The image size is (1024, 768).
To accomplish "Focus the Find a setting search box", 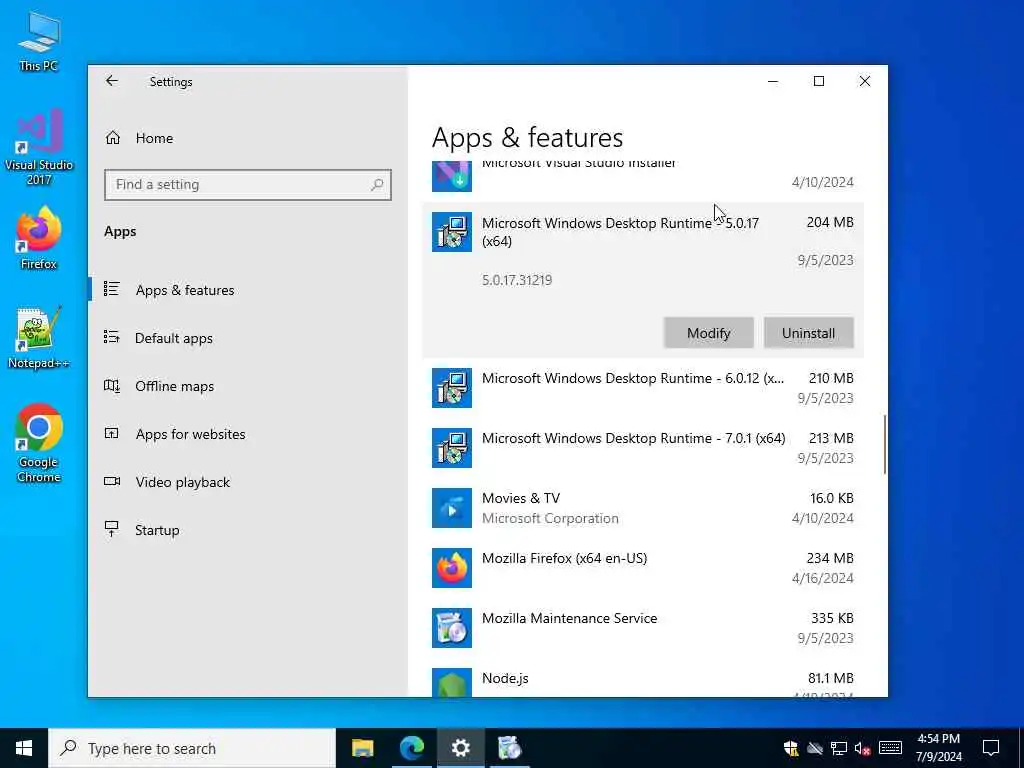I will (x=248, y=185).
